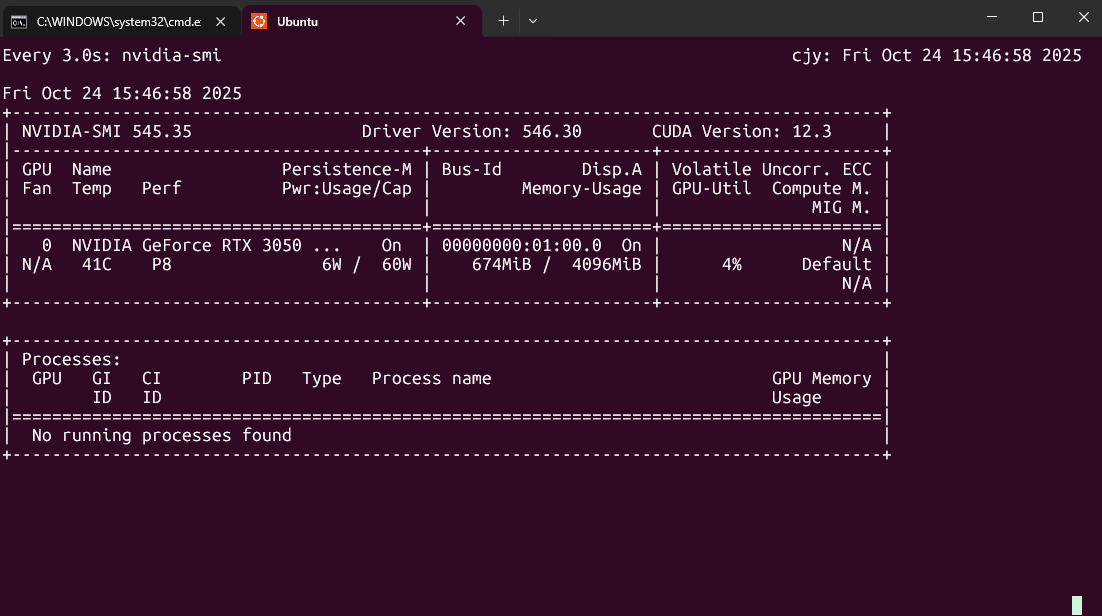1102x616 pixels.
Task: Click the terminal cursor block
Action: (x=1077, y=605)
